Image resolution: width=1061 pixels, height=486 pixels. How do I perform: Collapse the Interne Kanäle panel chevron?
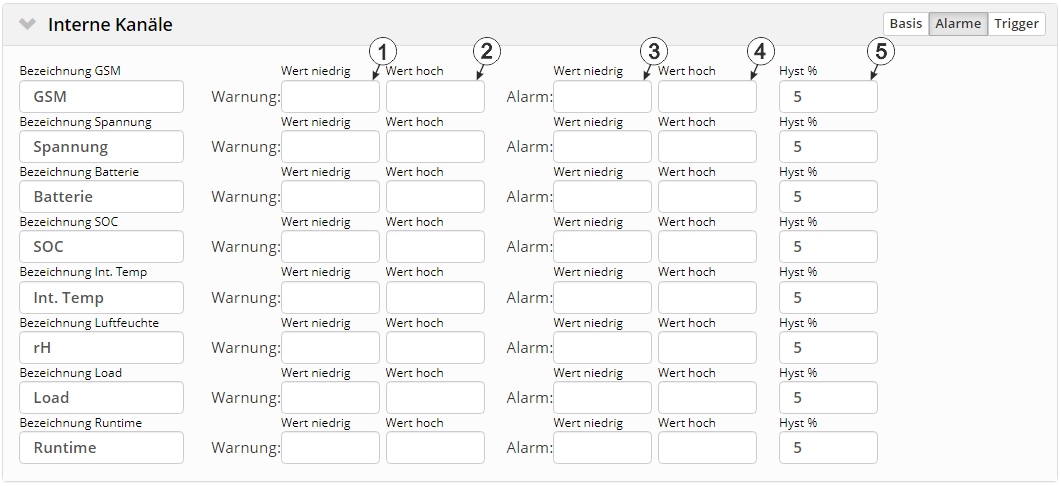(27, 24)
